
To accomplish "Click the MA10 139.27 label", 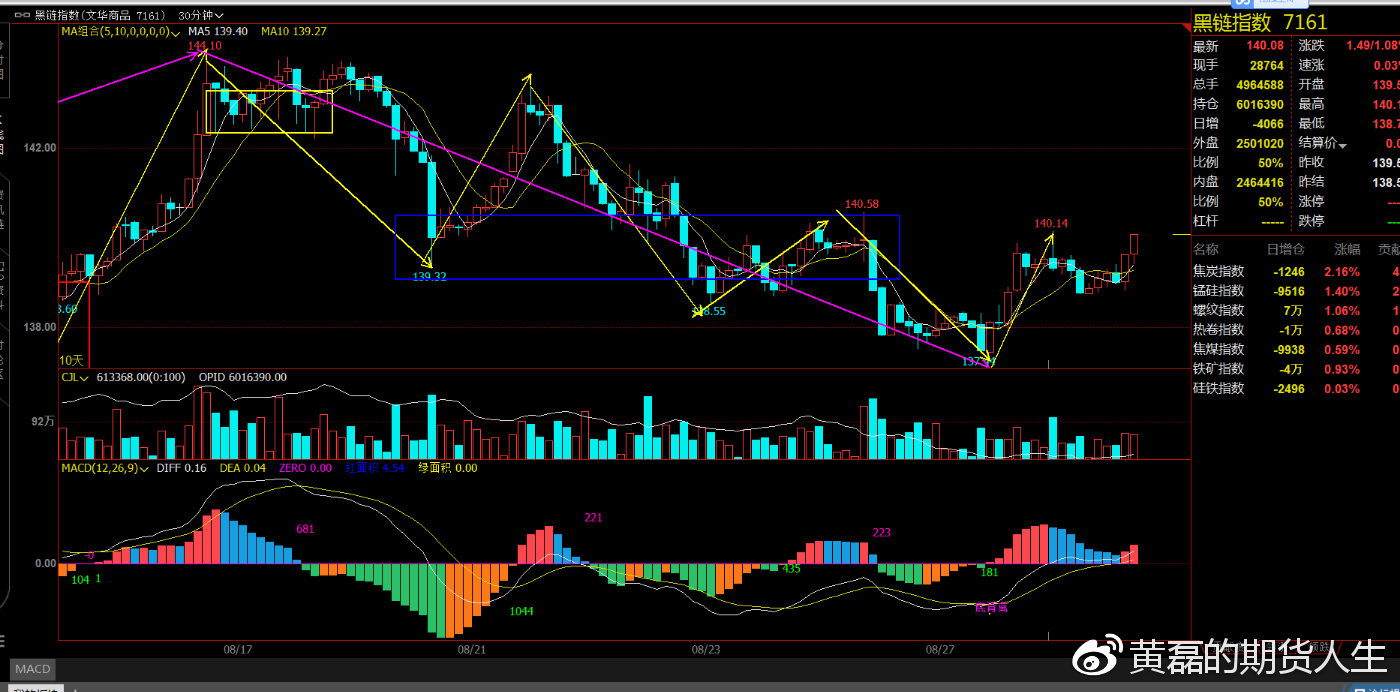I will click(x=294, y=31).
